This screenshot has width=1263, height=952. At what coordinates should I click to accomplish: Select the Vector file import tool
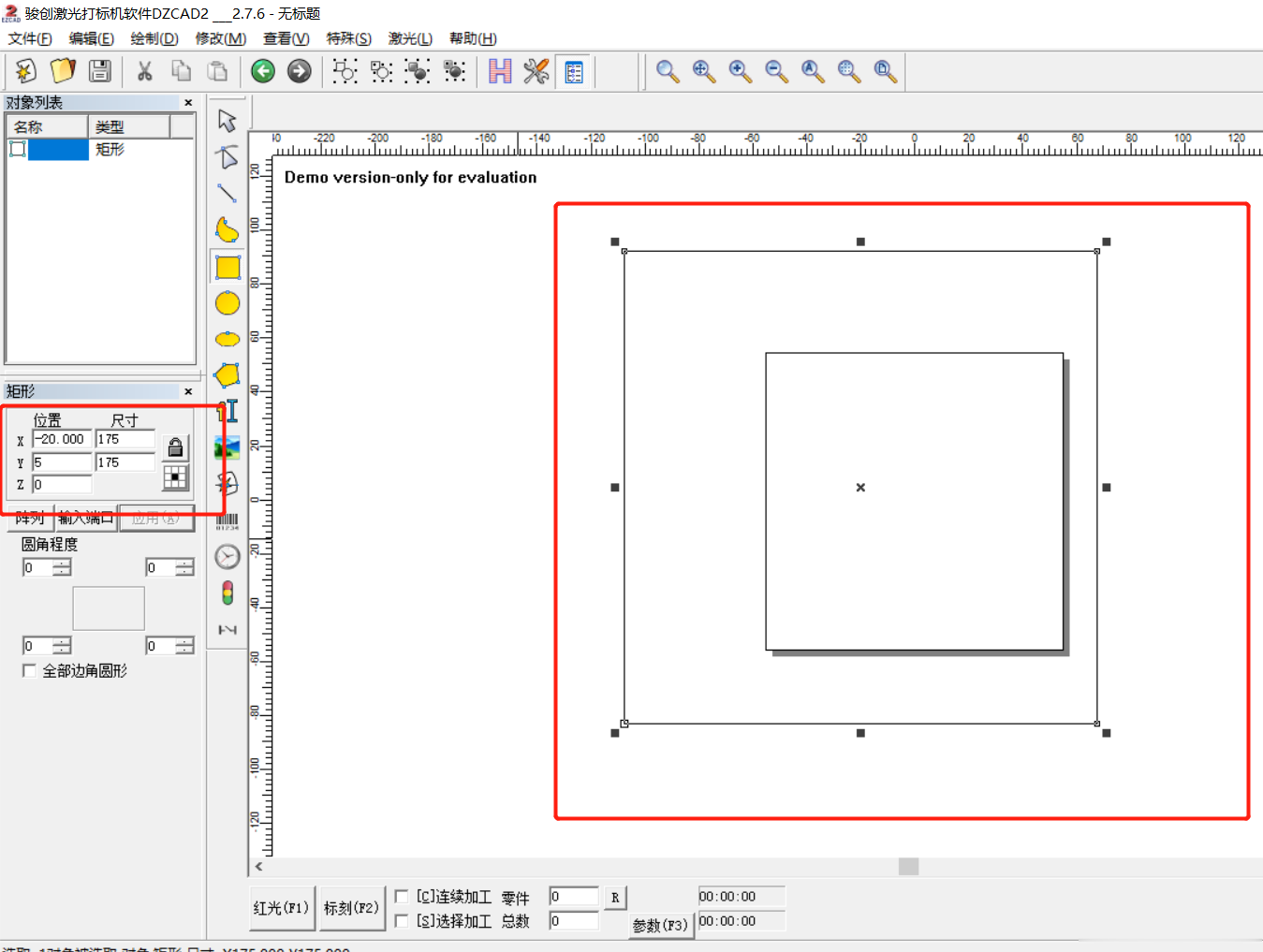click(228, 484)
